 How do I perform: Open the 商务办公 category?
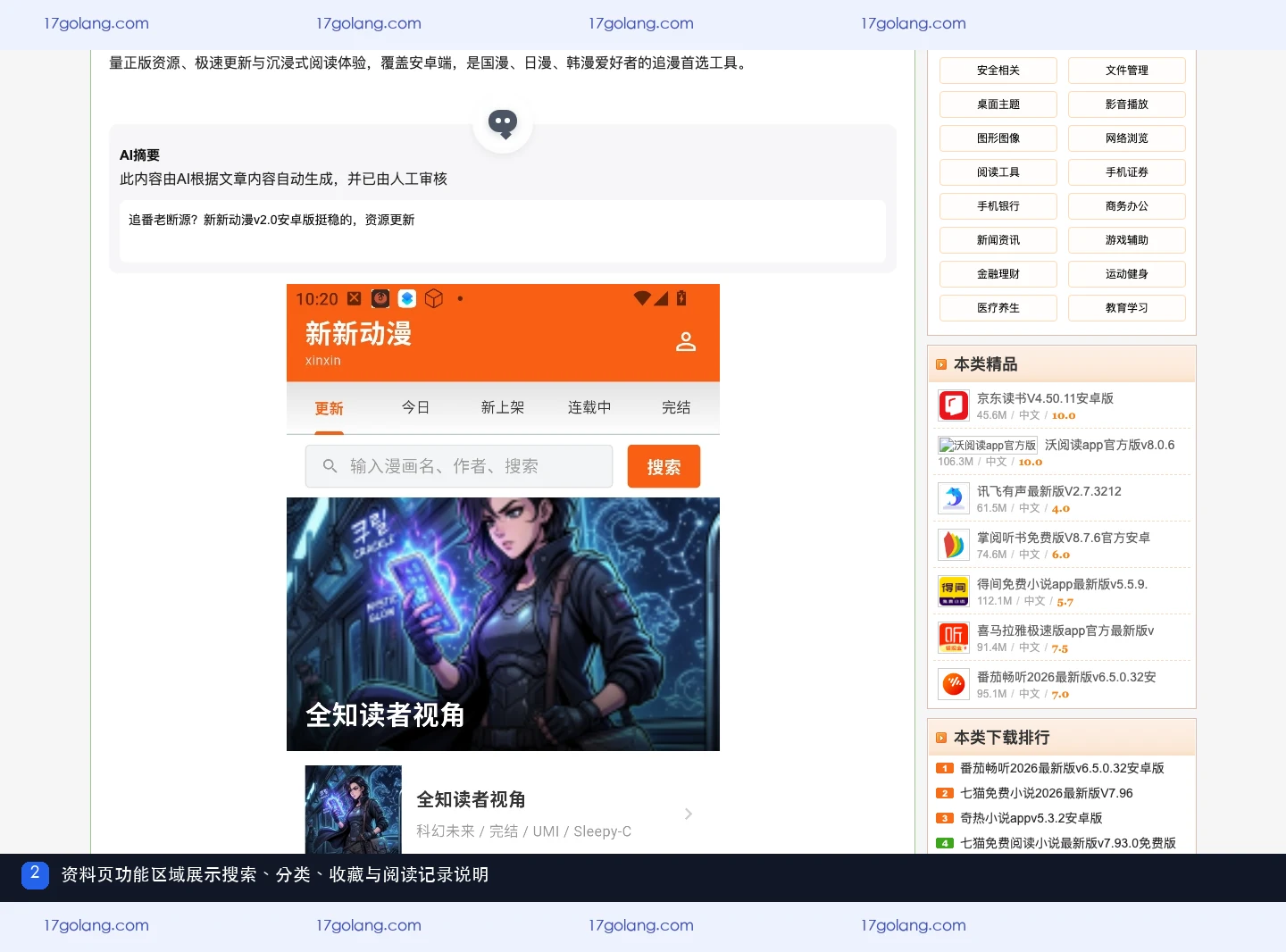(1127, 206)
